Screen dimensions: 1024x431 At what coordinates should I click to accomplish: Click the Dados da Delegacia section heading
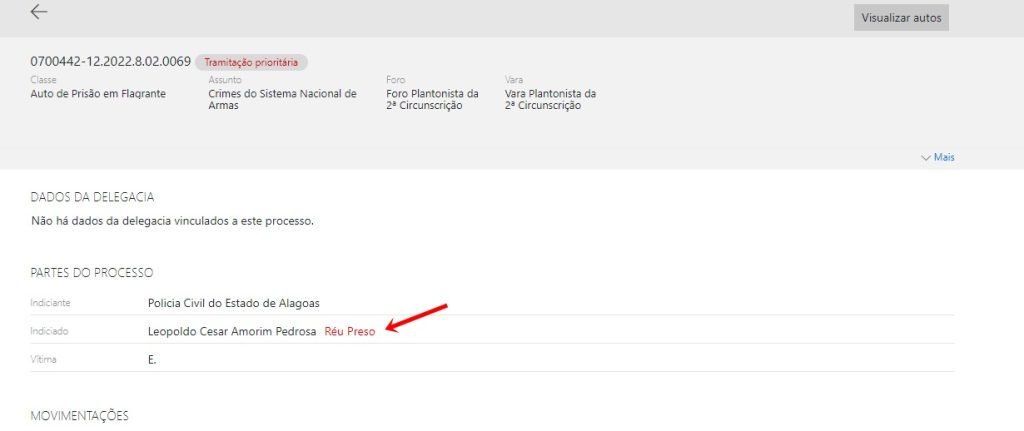(92, 197)
